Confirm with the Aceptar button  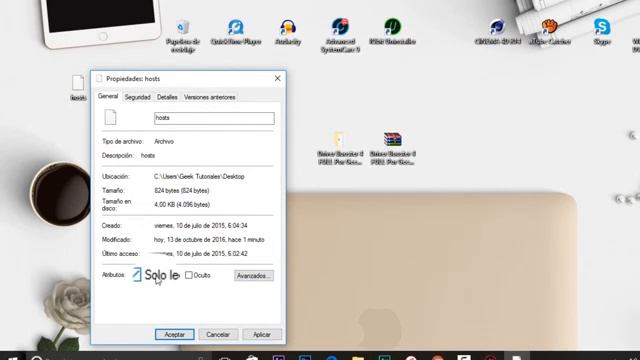pyautogui.click(x=175, y=334)
